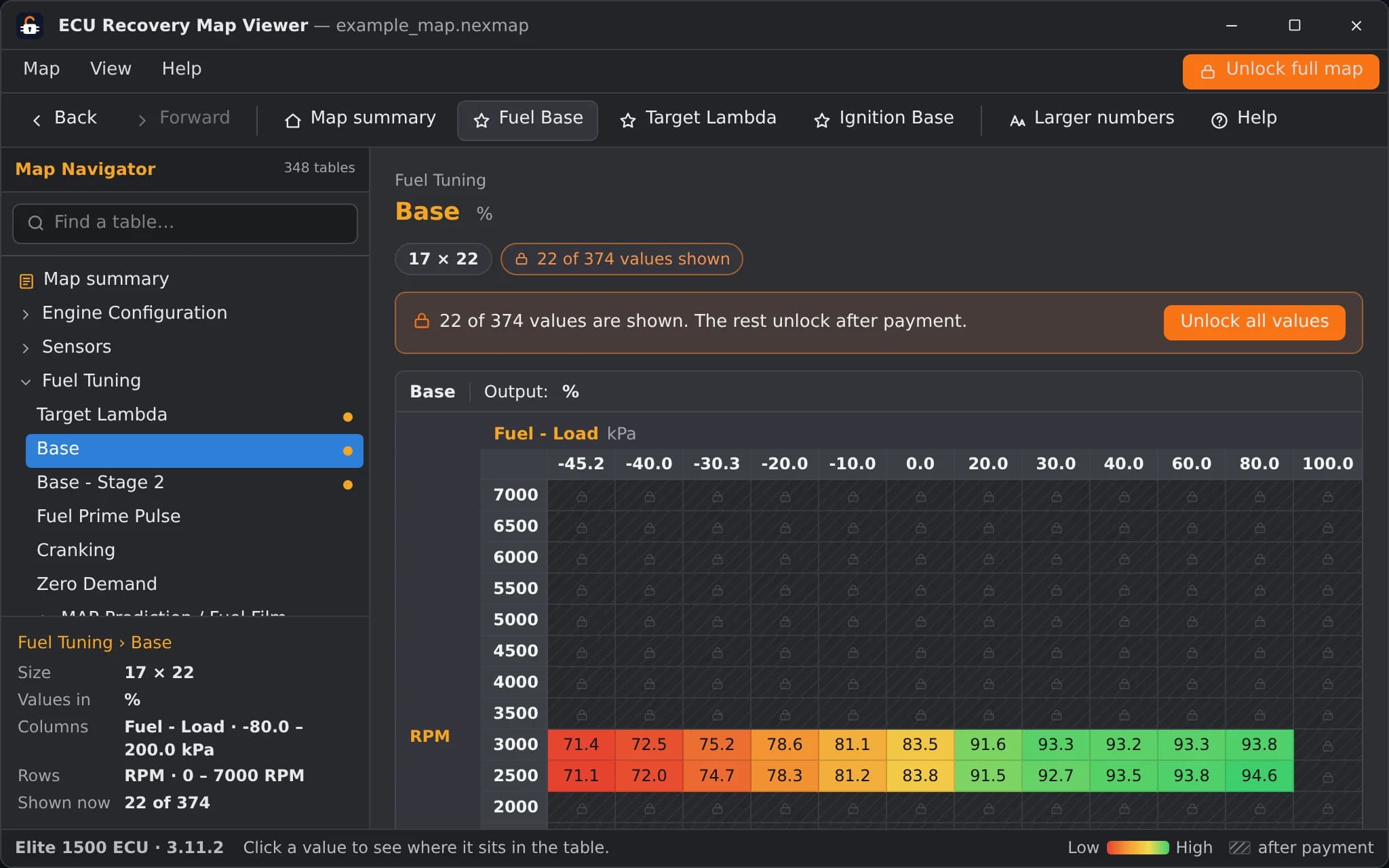Go Back in navigation
The width and height of the screenshot is (1389, 868).
(64, 120)
